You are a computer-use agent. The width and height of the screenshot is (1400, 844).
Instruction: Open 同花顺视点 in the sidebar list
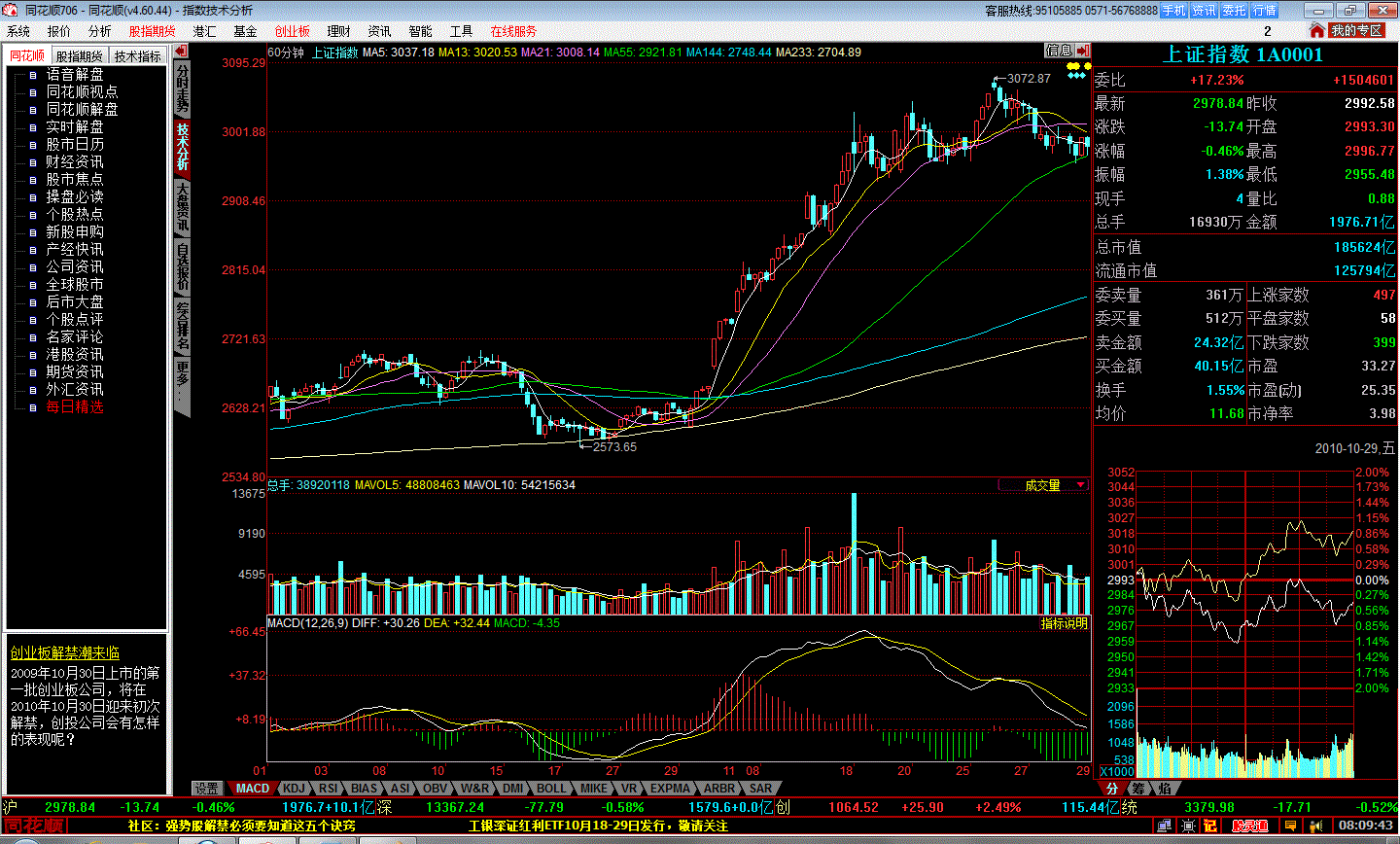click(83, 92)
